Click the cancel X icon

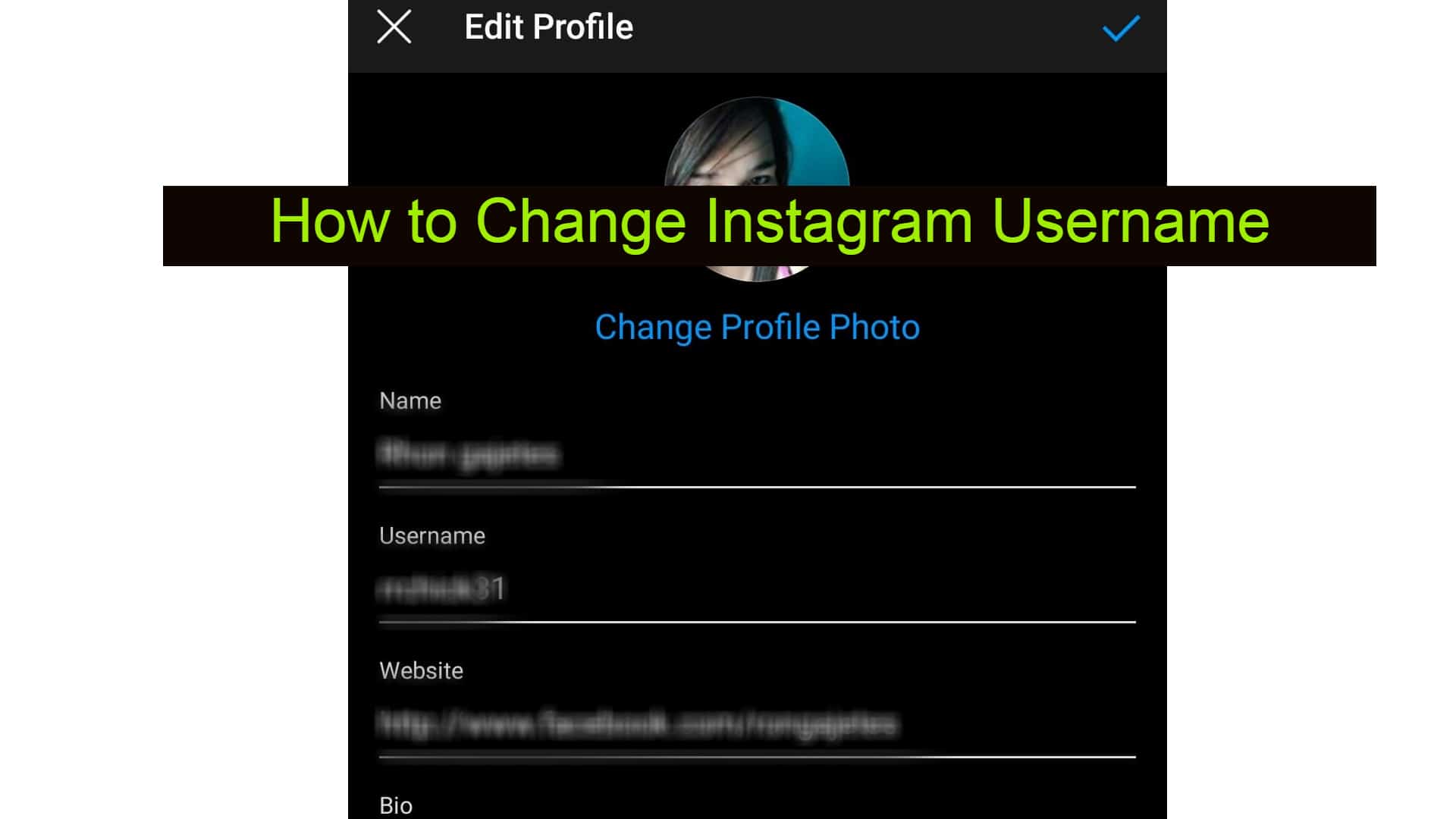[393, 28]
